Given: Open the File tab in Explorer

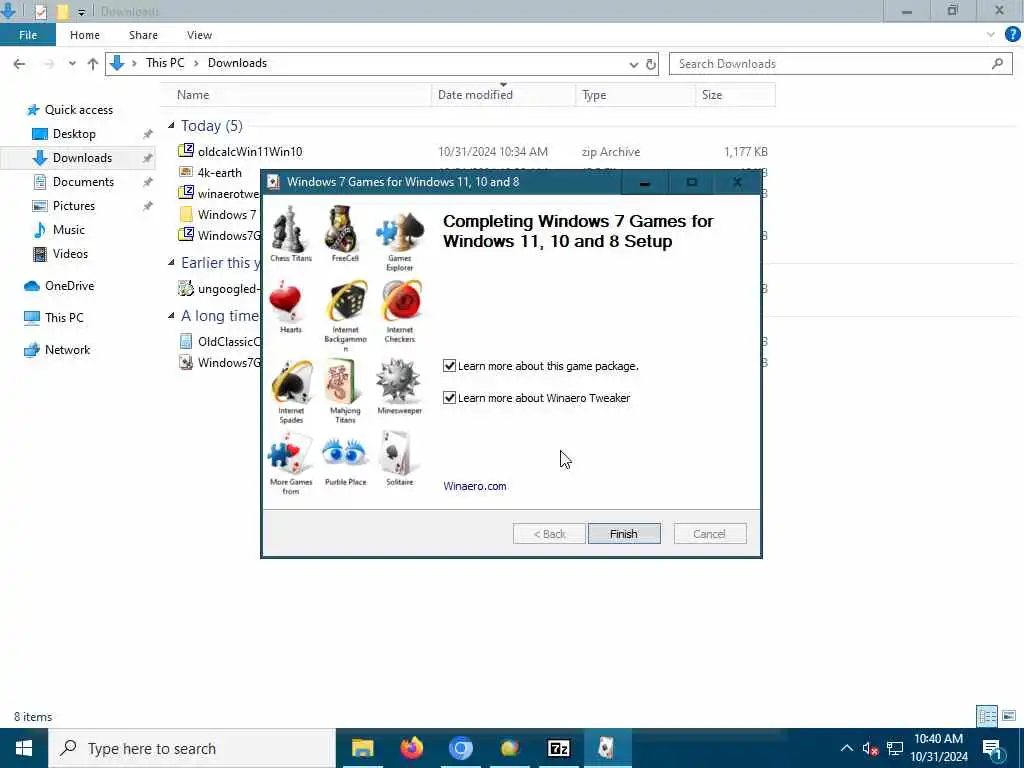Looking at the screenshot, I should pyautogui.click(x=28, y=35).
